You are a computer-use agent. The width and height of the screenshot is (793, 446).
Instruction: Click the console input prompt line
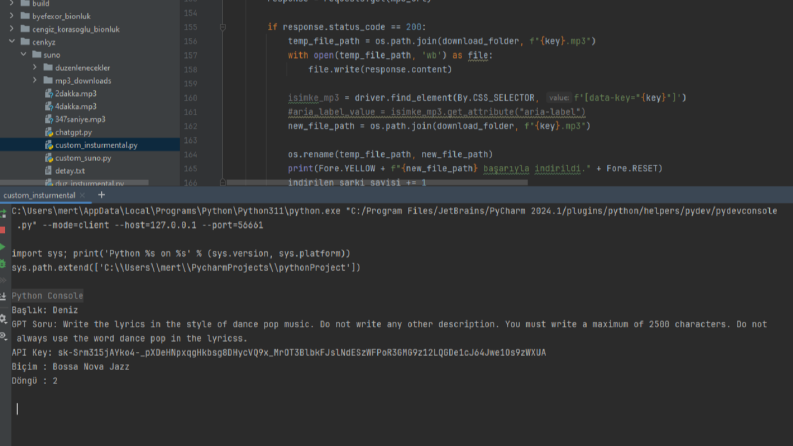(402, 409)
